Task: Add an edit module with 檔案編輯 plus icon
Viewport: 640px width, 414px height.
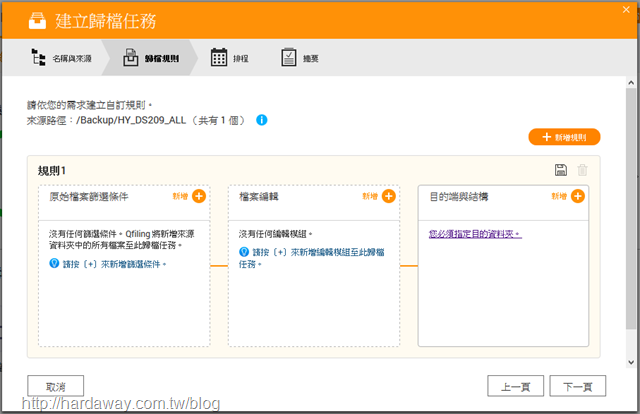Action: point(389,196)
